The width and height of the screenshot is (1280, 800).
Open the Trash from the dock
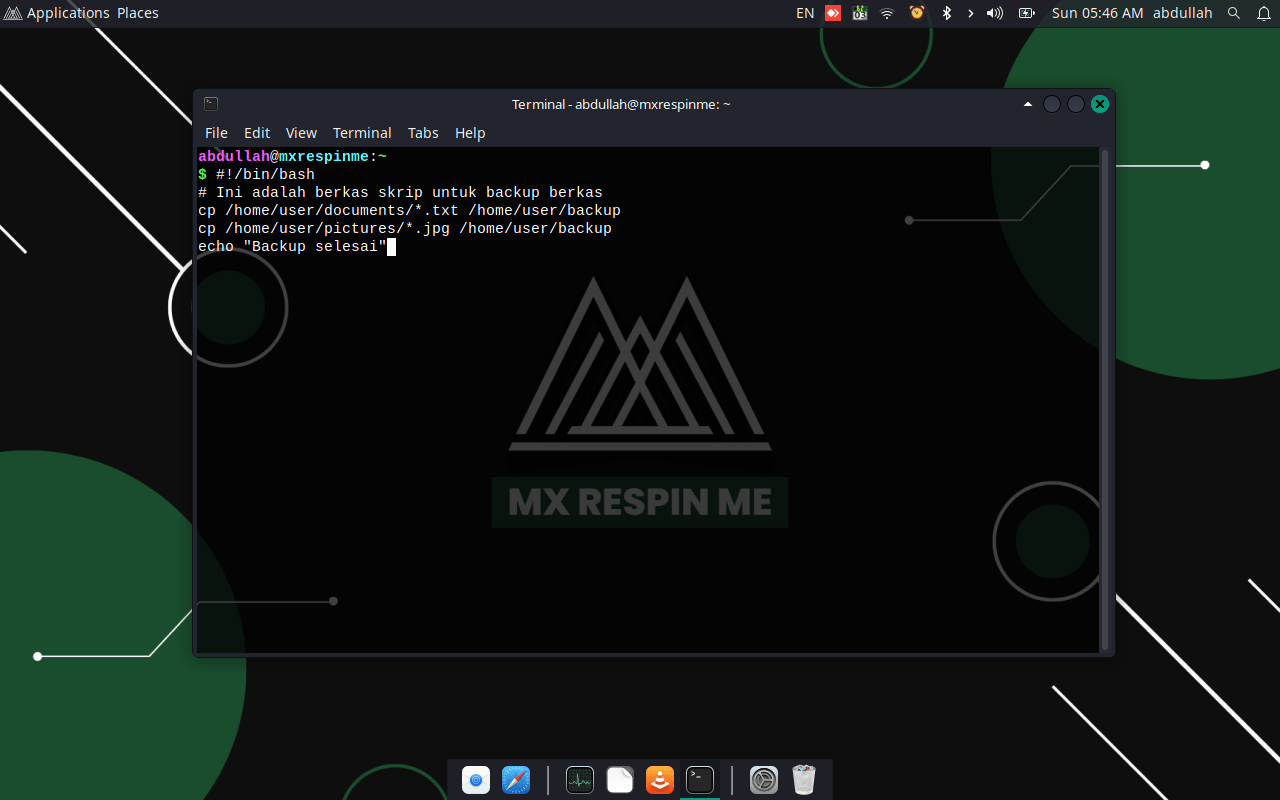pos(804,779)
